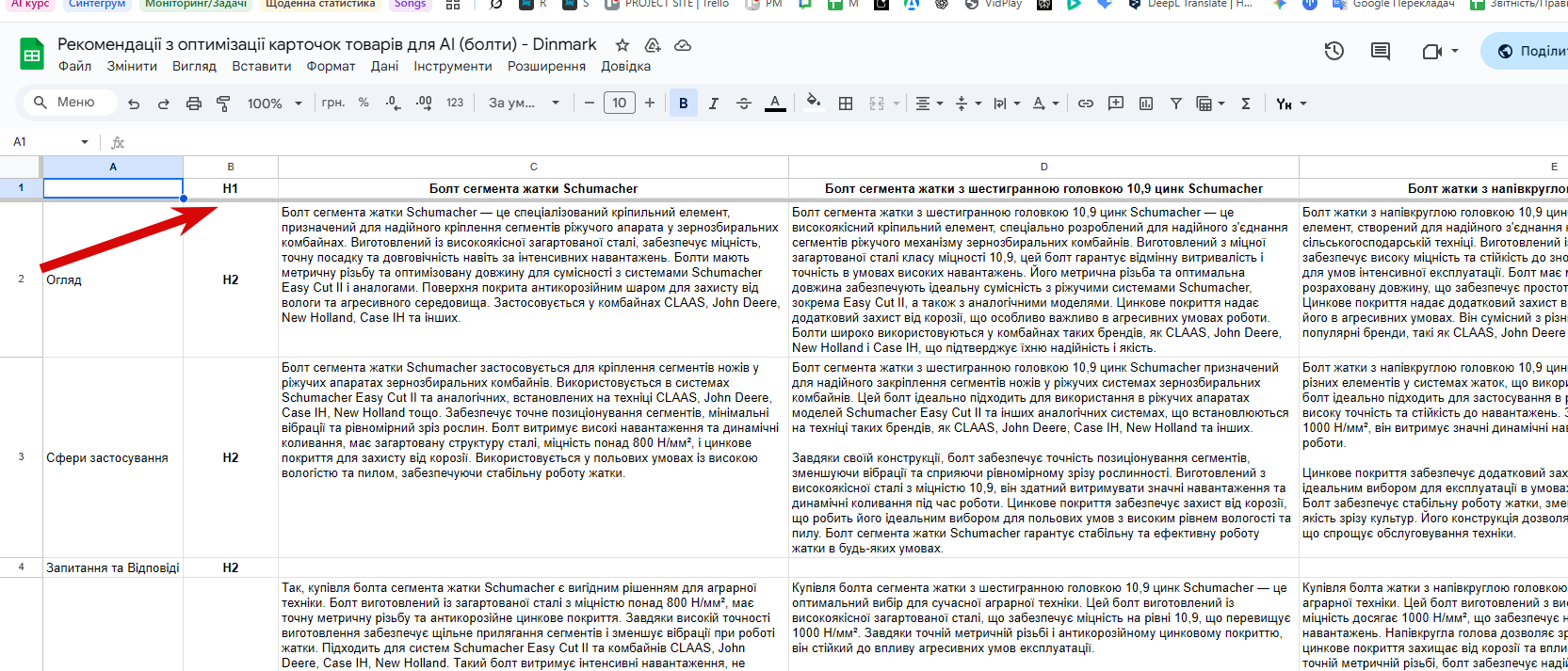Open the font family 'За ум...' dropdown
The height and width of the screenshot is (671, 1568).
tap(524, 103)
